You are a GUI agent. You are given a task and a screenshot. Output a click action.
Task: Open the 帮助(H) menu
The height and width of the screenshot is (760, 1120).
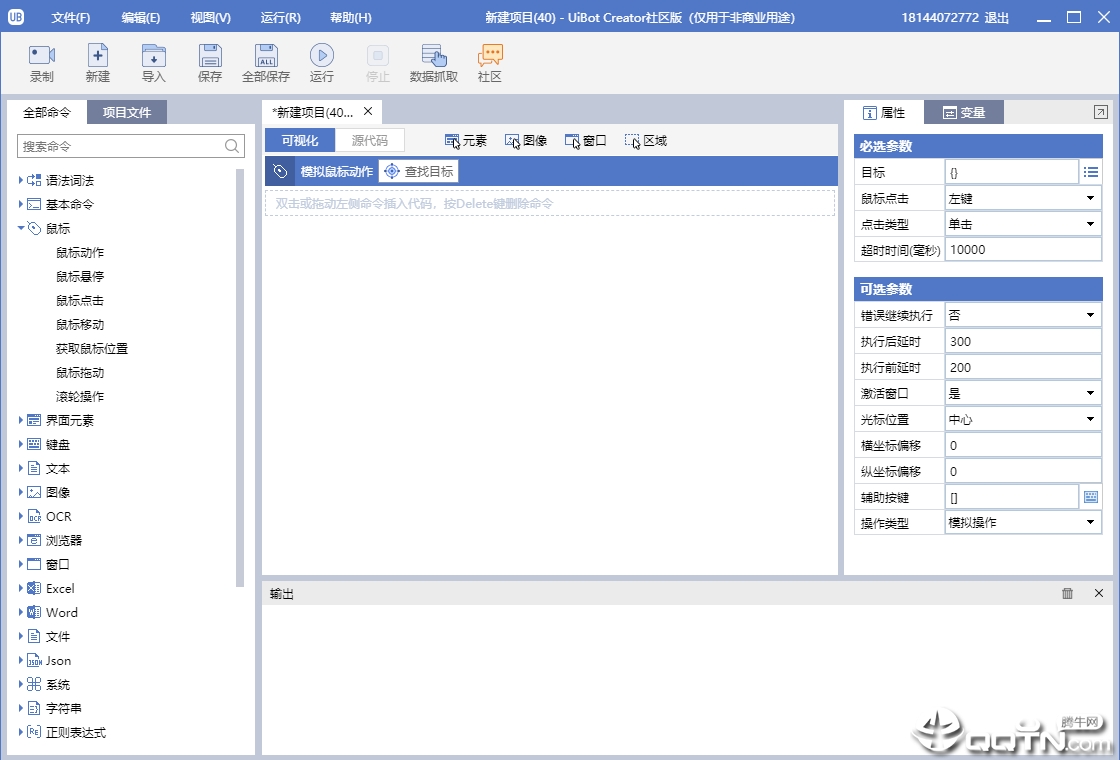(x=351, y=17)
